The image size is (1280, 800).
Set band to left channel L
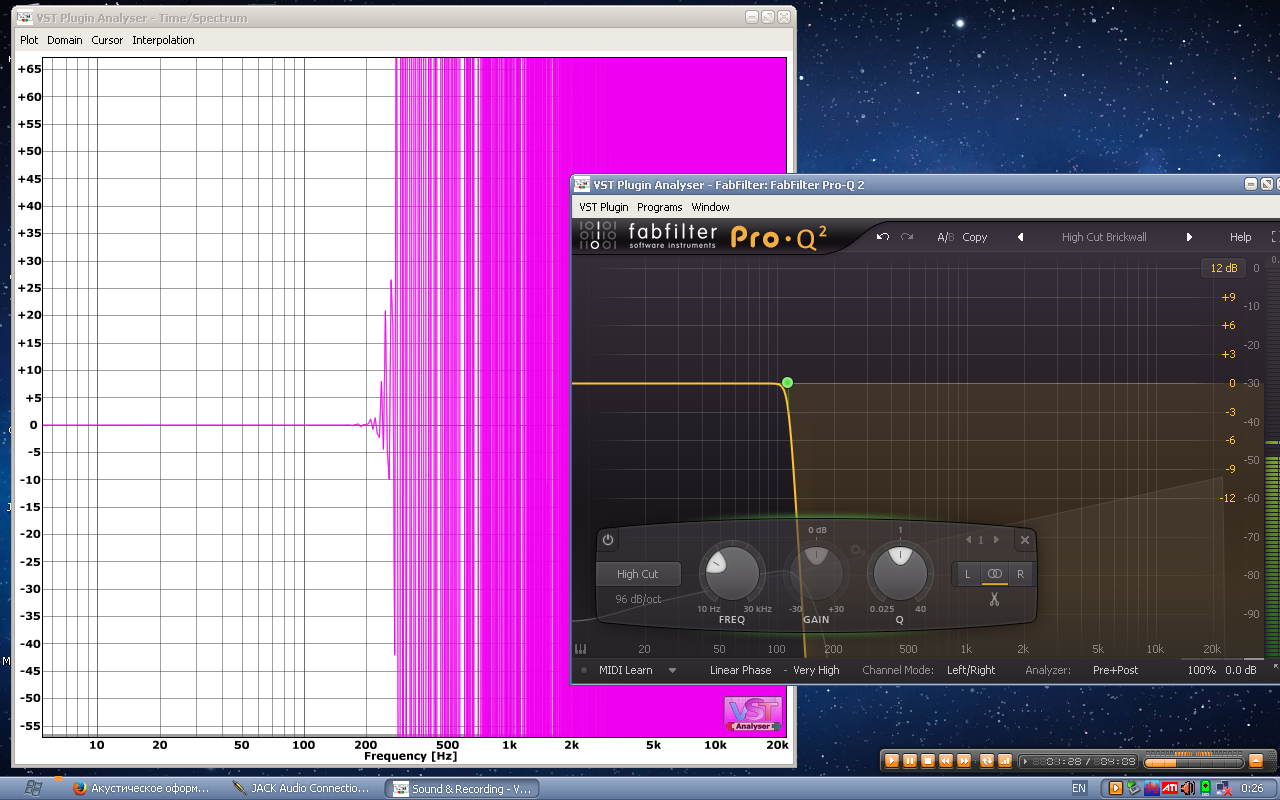(x=967, y=574)
